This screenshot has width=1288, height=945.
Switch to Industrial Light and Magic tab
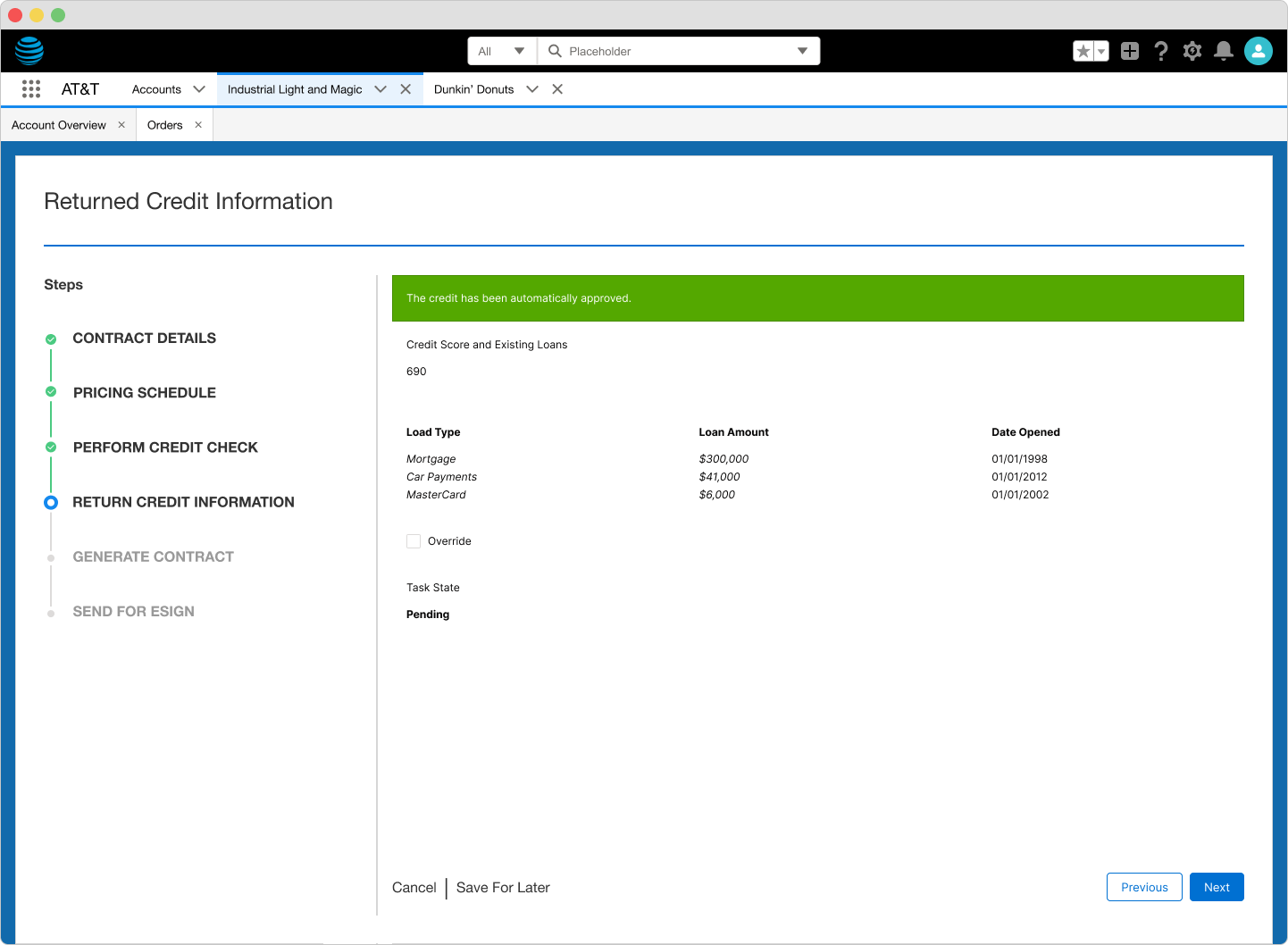click(295, 89)
